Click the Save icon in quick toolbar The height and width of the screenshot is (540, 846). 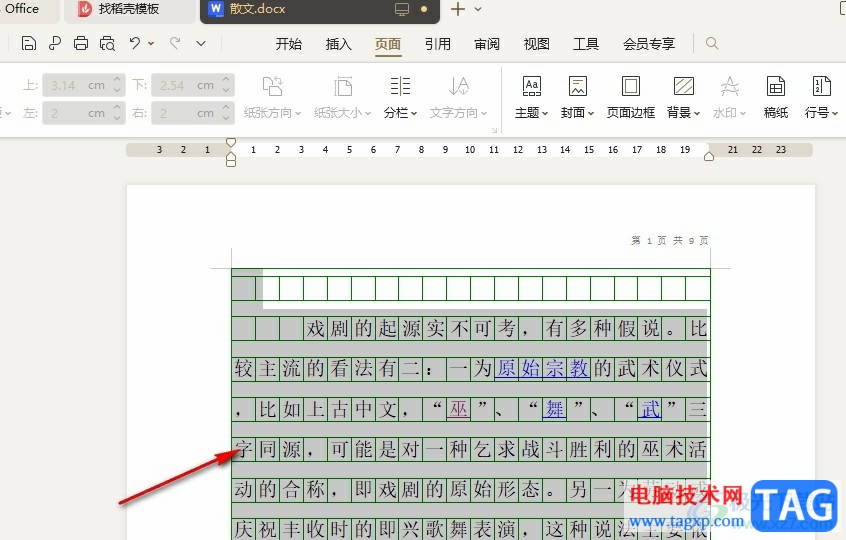(x=29, y=43)
